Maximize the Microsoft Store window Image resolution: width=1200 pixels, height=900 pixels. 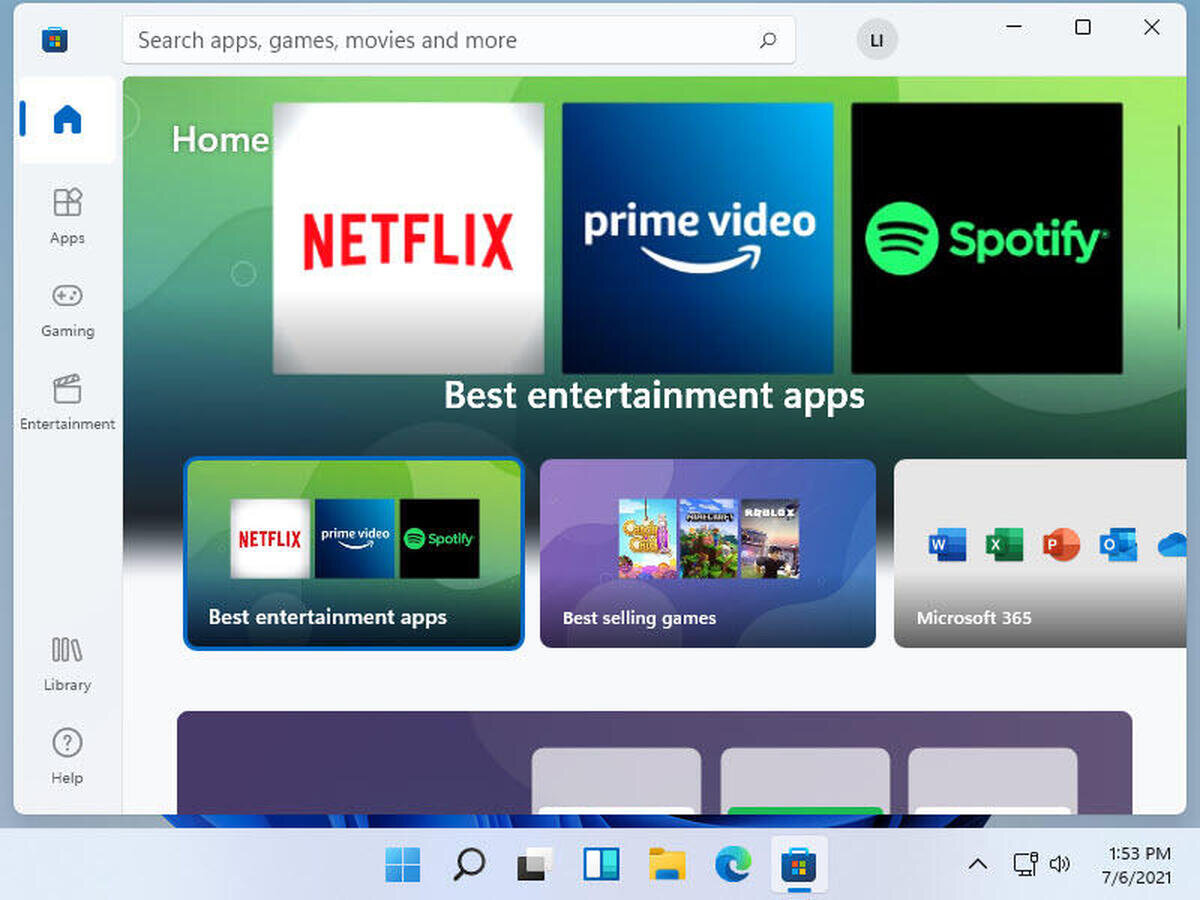pos(1083,28)
